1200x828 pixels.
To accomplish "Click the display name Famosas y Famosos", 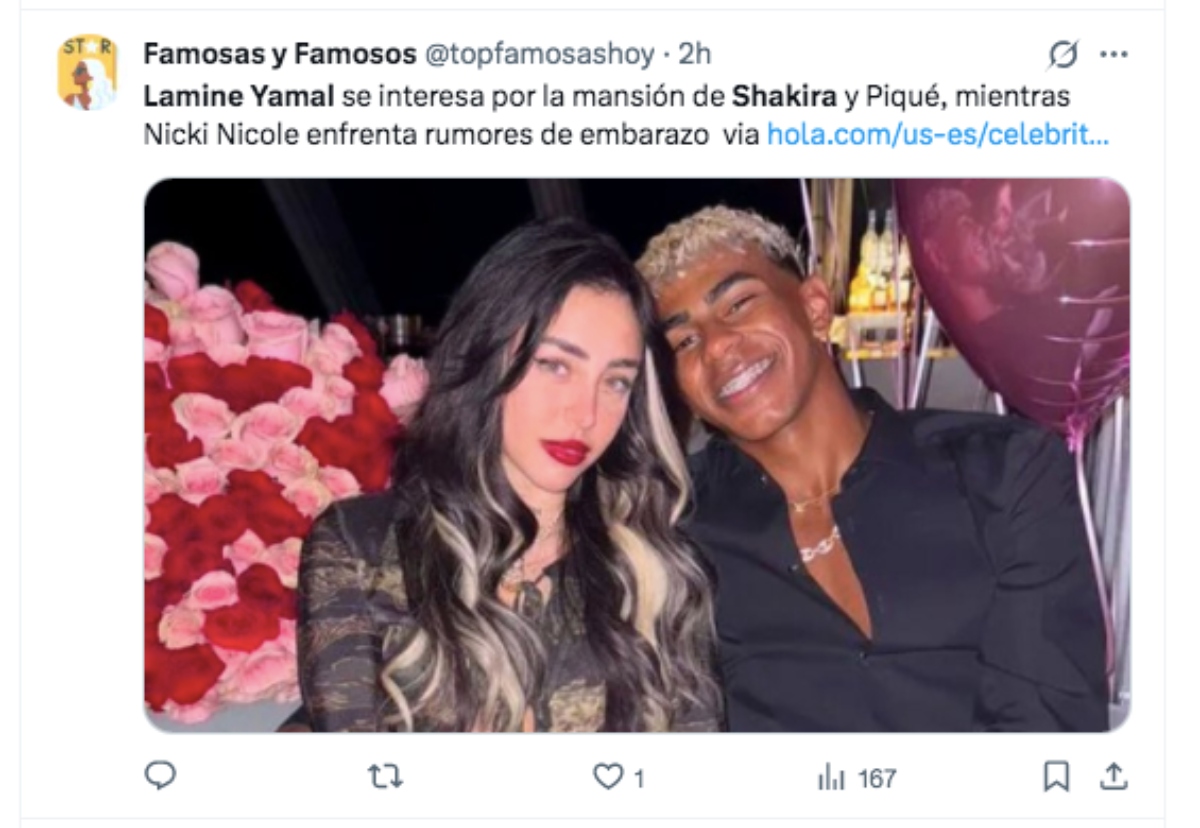I will point(280,53).
